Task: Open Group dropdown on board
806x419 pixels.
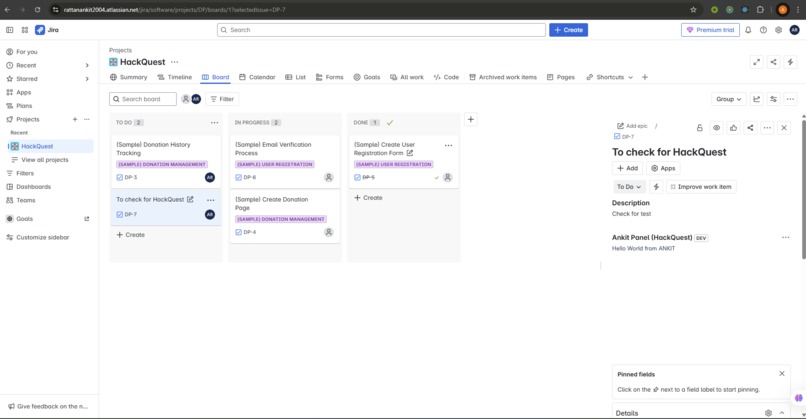Action: 728,99
